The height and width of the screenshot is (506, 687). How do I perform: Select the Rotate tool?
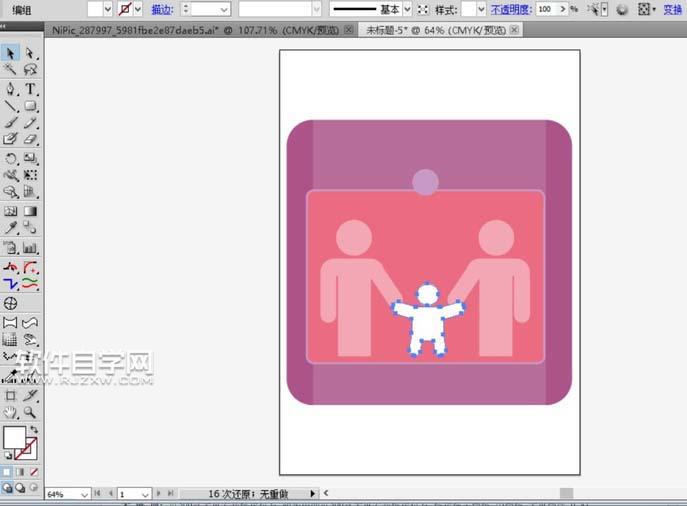10,158
